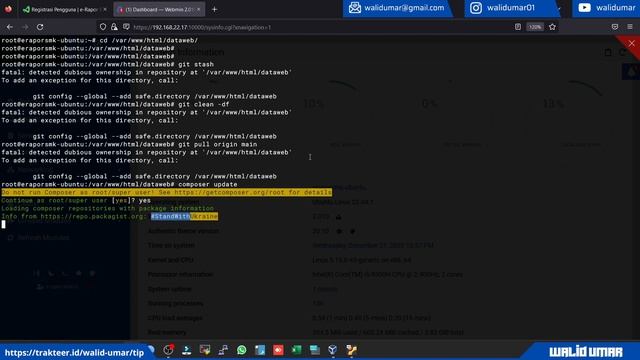Open the Firefox hamburger application menu
Screen dimensions: 640x360
coord(630,27)
